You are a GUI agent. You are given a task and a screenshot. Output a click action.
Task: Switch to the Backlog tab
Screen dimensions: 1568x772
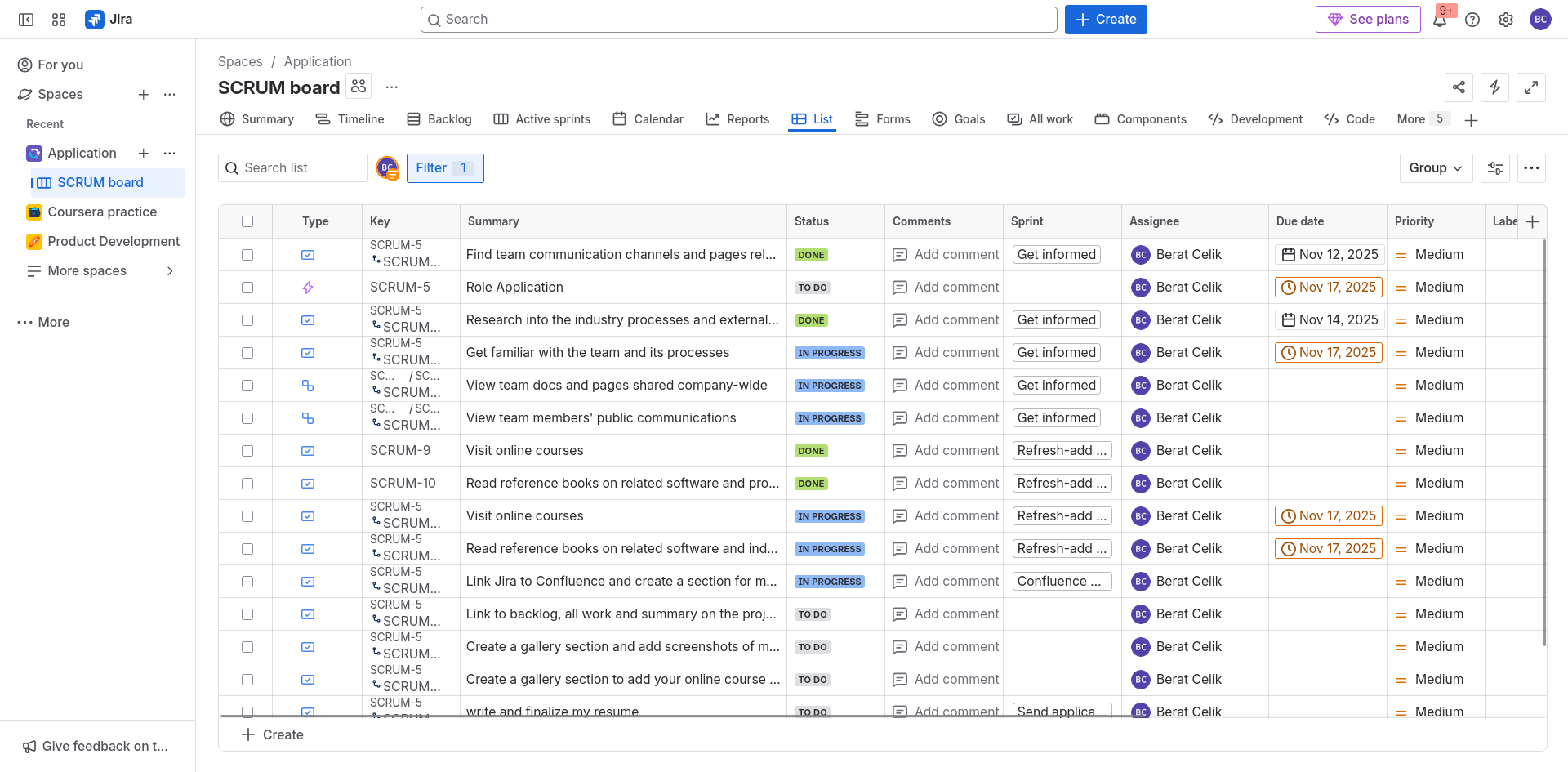point(439,119)
